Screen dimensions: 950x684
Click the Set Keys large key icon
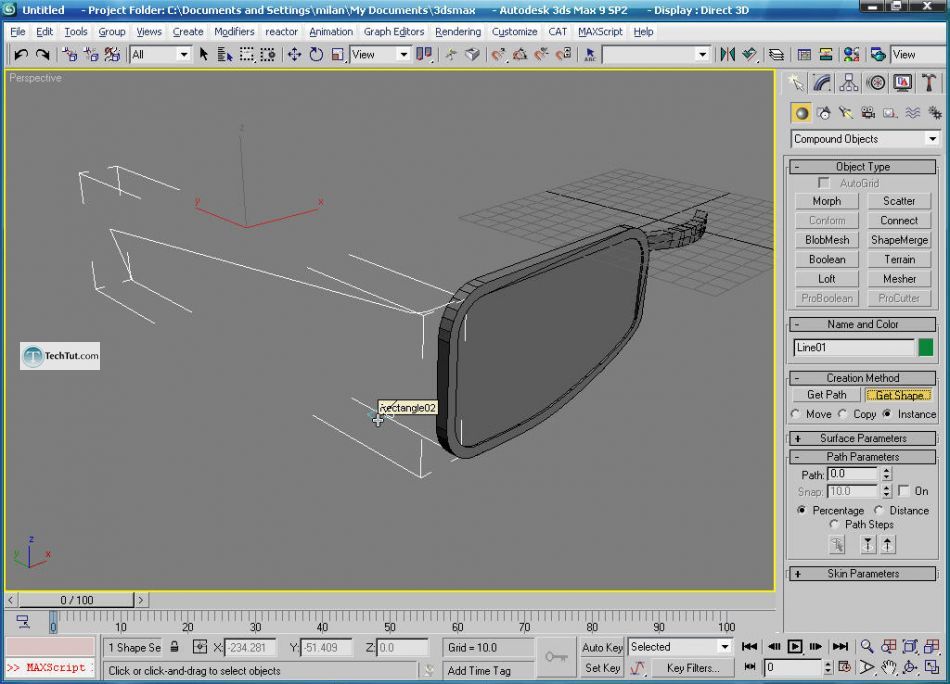point(556,657)
